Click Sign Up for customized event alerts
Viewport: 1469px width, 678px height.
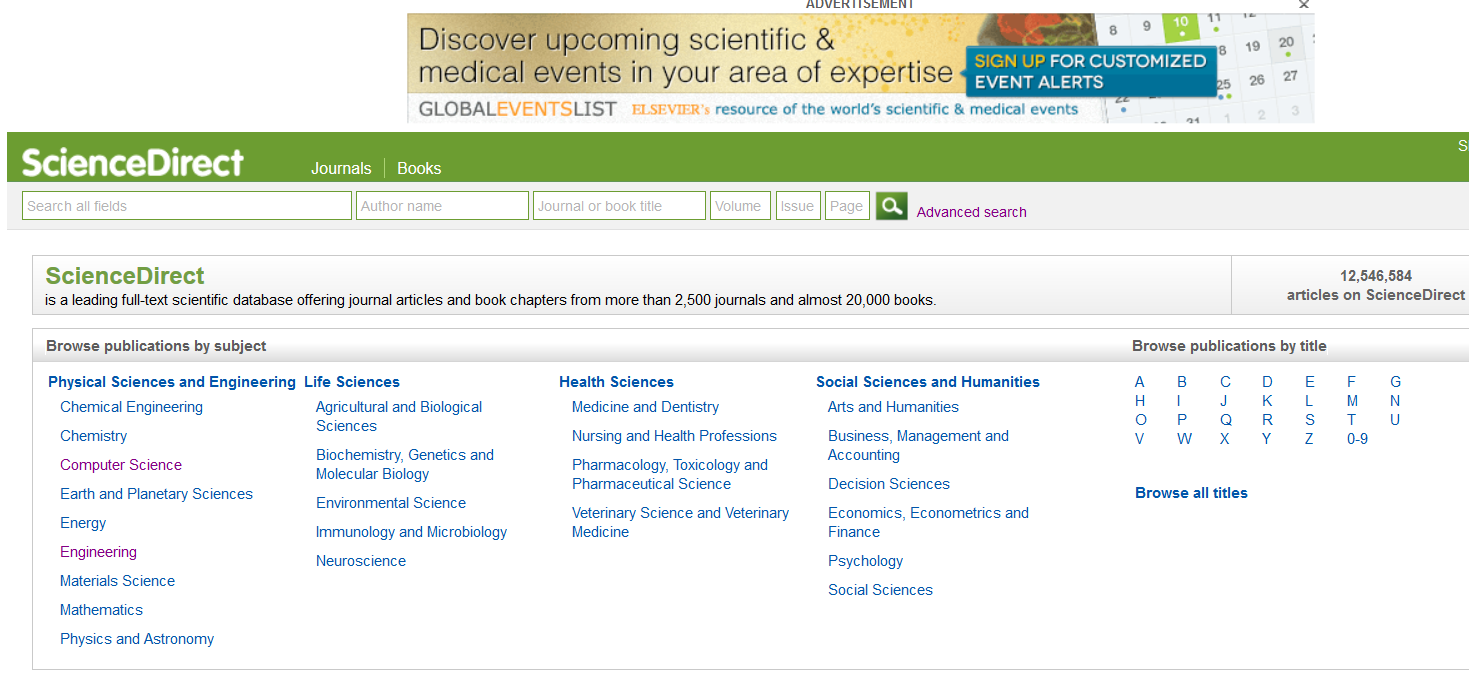pos(1091,71)
